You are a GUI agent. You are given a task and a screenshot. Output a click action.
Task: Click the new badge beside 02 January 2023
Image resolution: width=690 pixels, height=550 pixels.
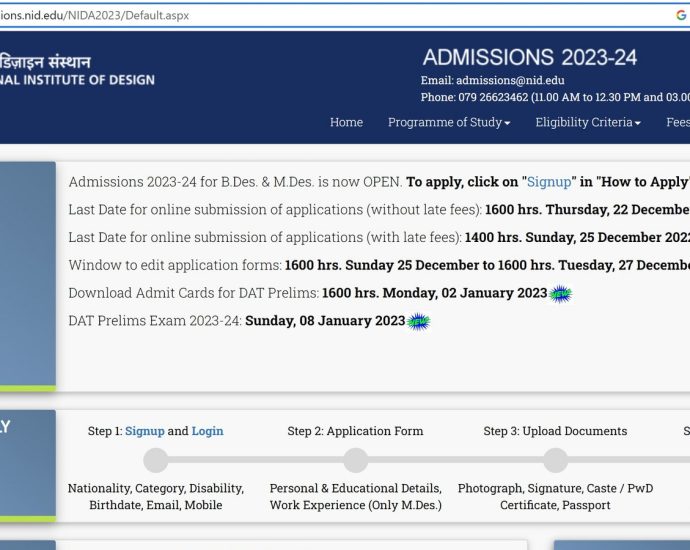coord(561,293)
